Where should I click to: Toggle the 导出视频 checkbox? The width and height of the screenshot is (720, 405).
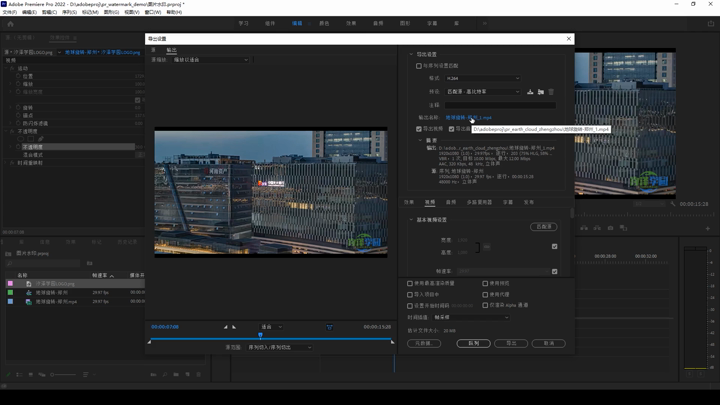(x=419, y=129)
